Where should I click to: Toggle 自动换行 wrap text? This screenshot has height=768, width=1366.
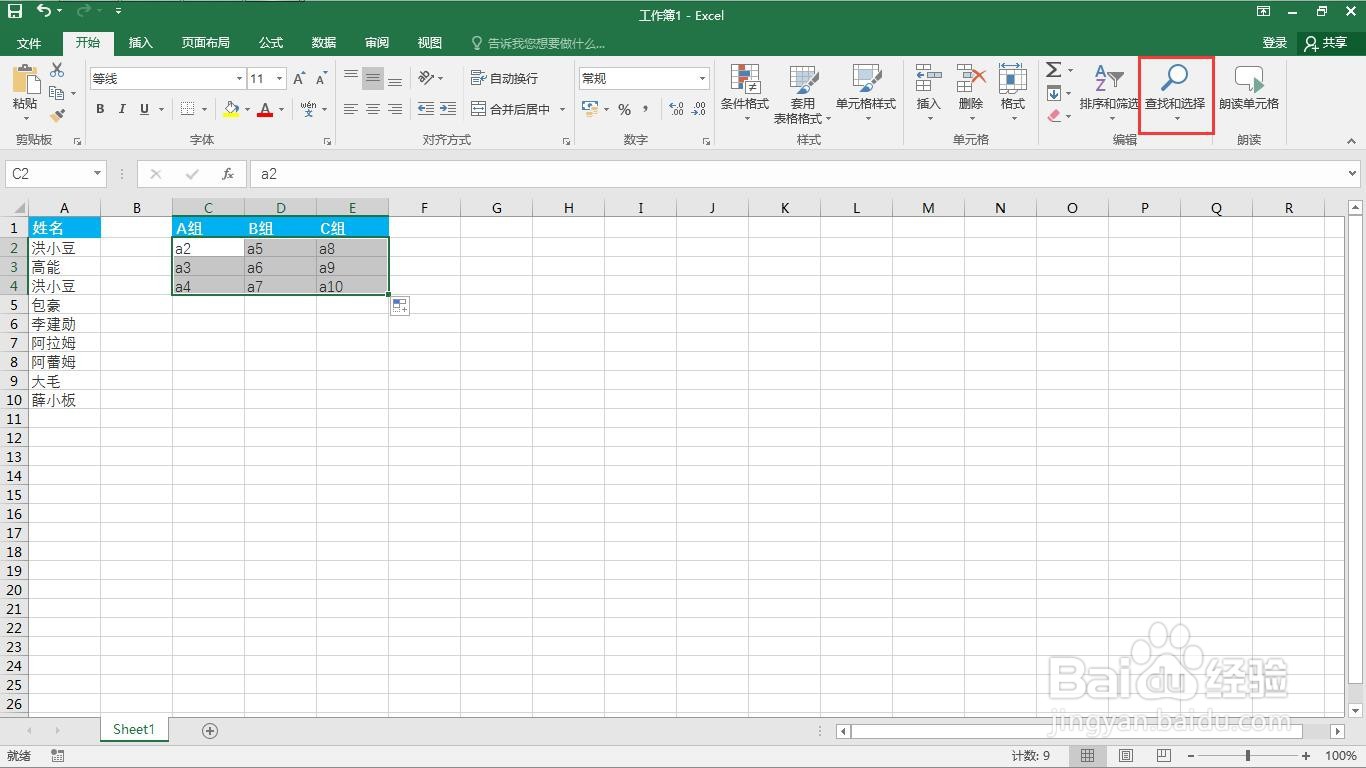504,78
